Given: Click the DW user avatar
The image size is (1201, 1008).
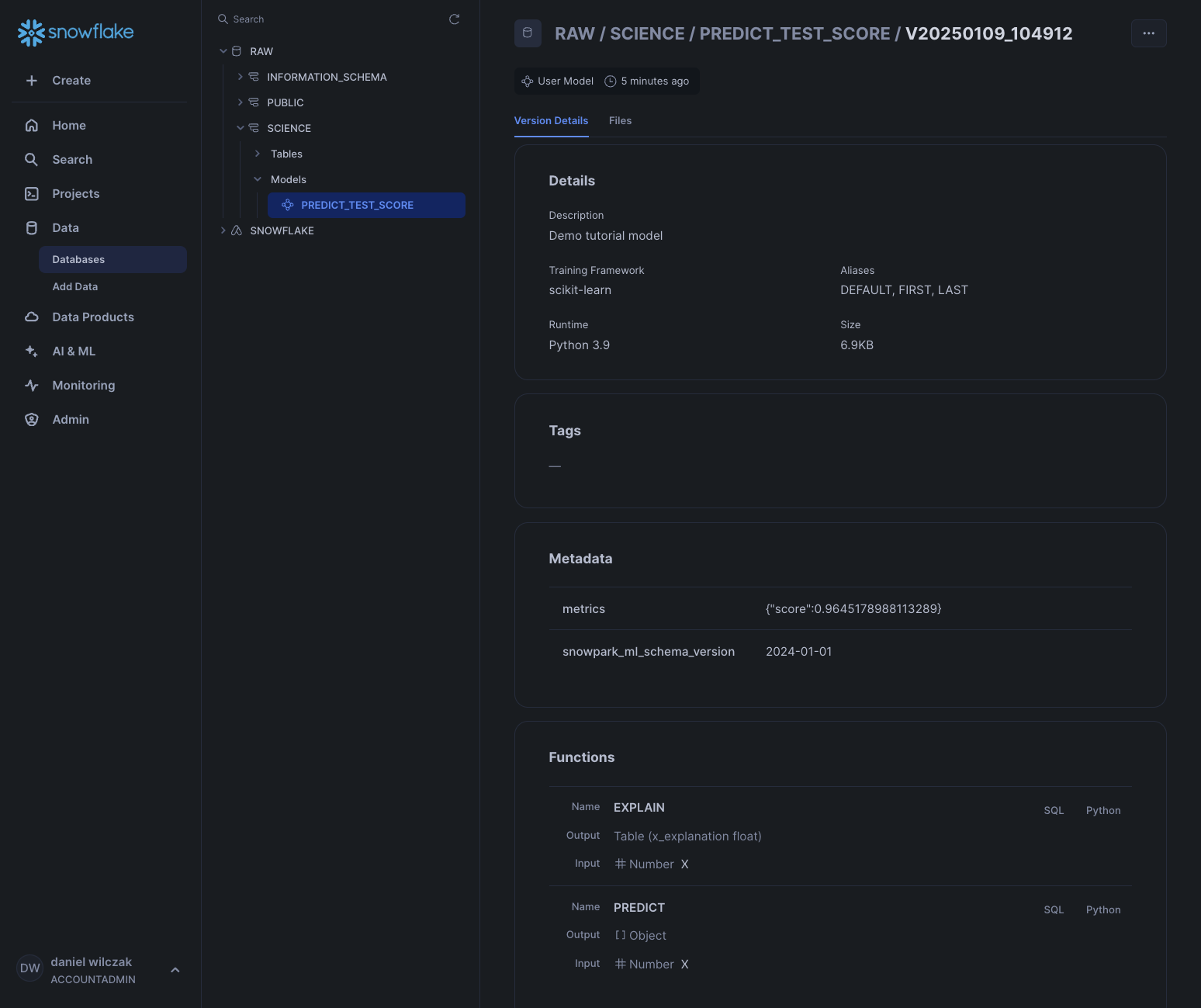Looking at the screenshot, I should (x=30, y=968).
